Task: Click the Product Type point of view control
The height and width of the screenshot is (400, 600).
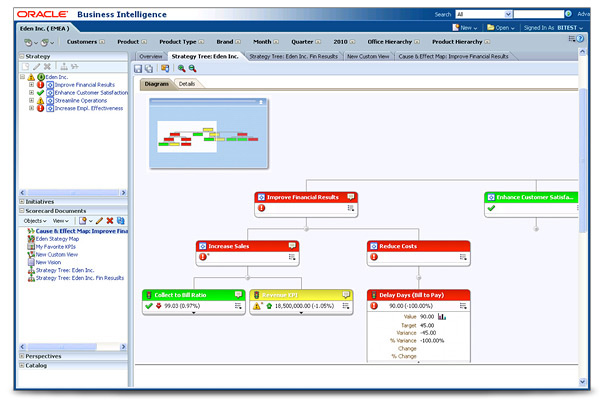Action: click(x=182, y=41)
